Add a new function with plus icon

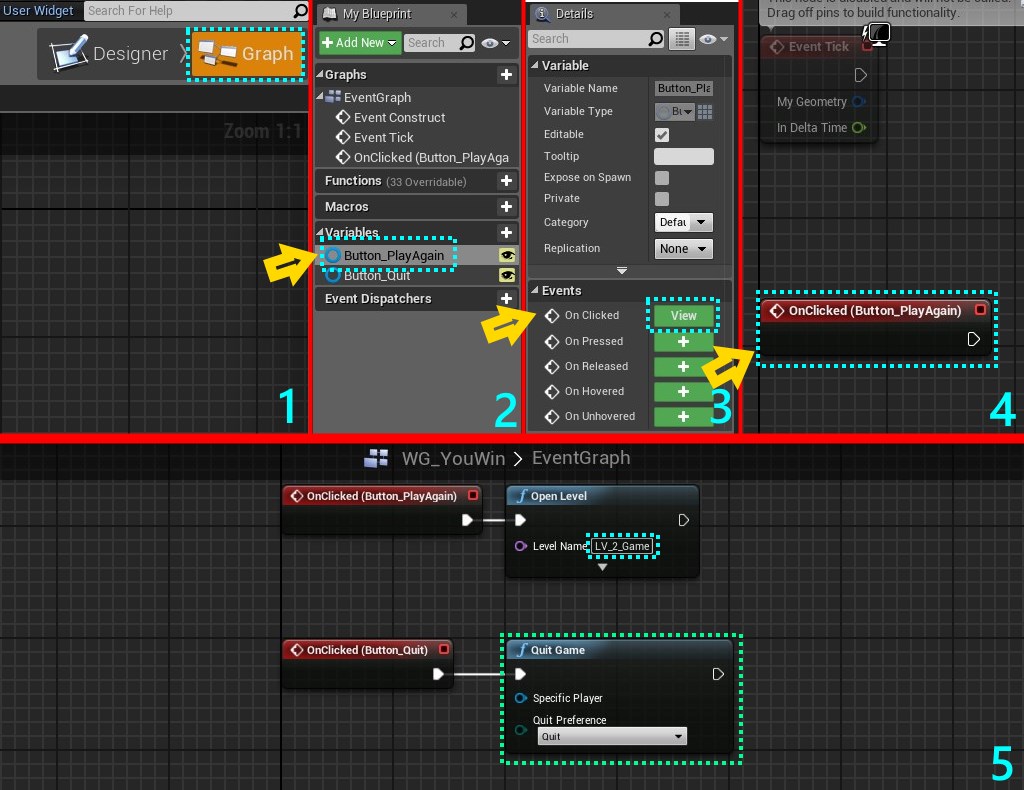[506, 181]
